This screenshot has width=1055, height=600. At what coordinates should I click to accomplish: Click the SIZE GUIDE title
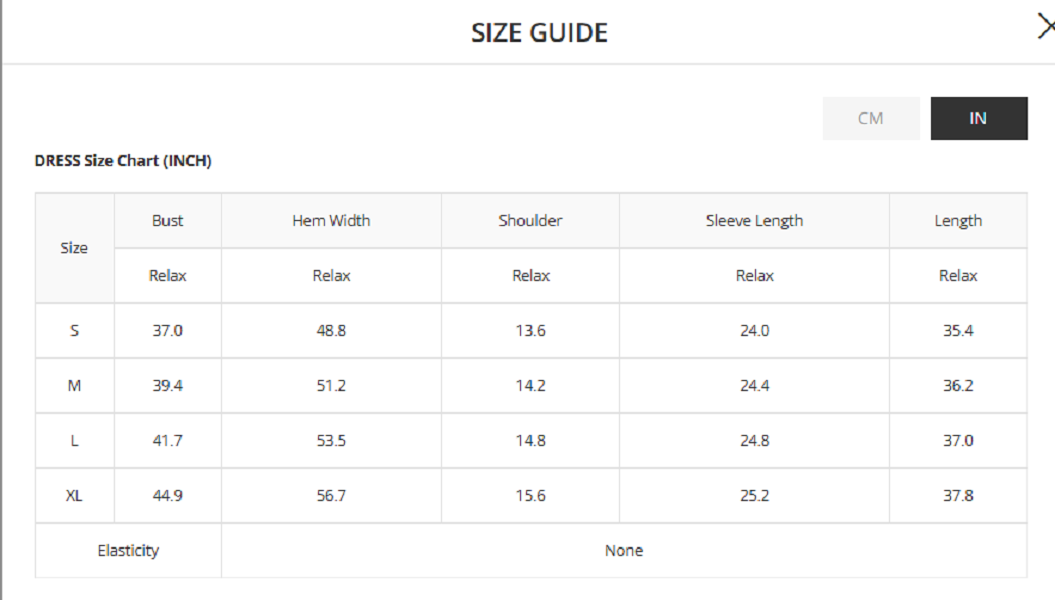[539, 33]
